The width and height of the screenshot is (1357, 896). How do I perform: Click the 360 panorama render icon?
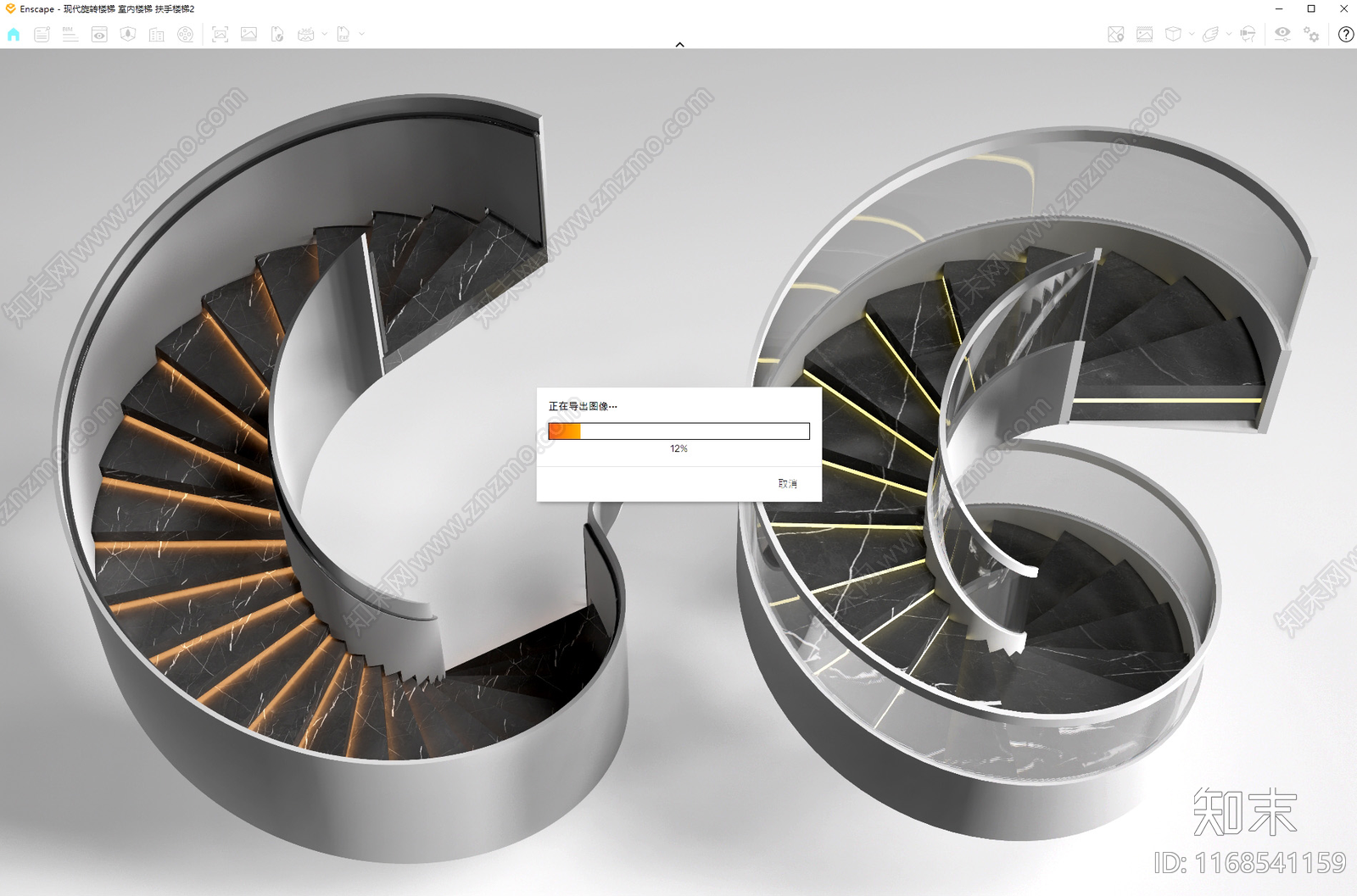[306, 35]
